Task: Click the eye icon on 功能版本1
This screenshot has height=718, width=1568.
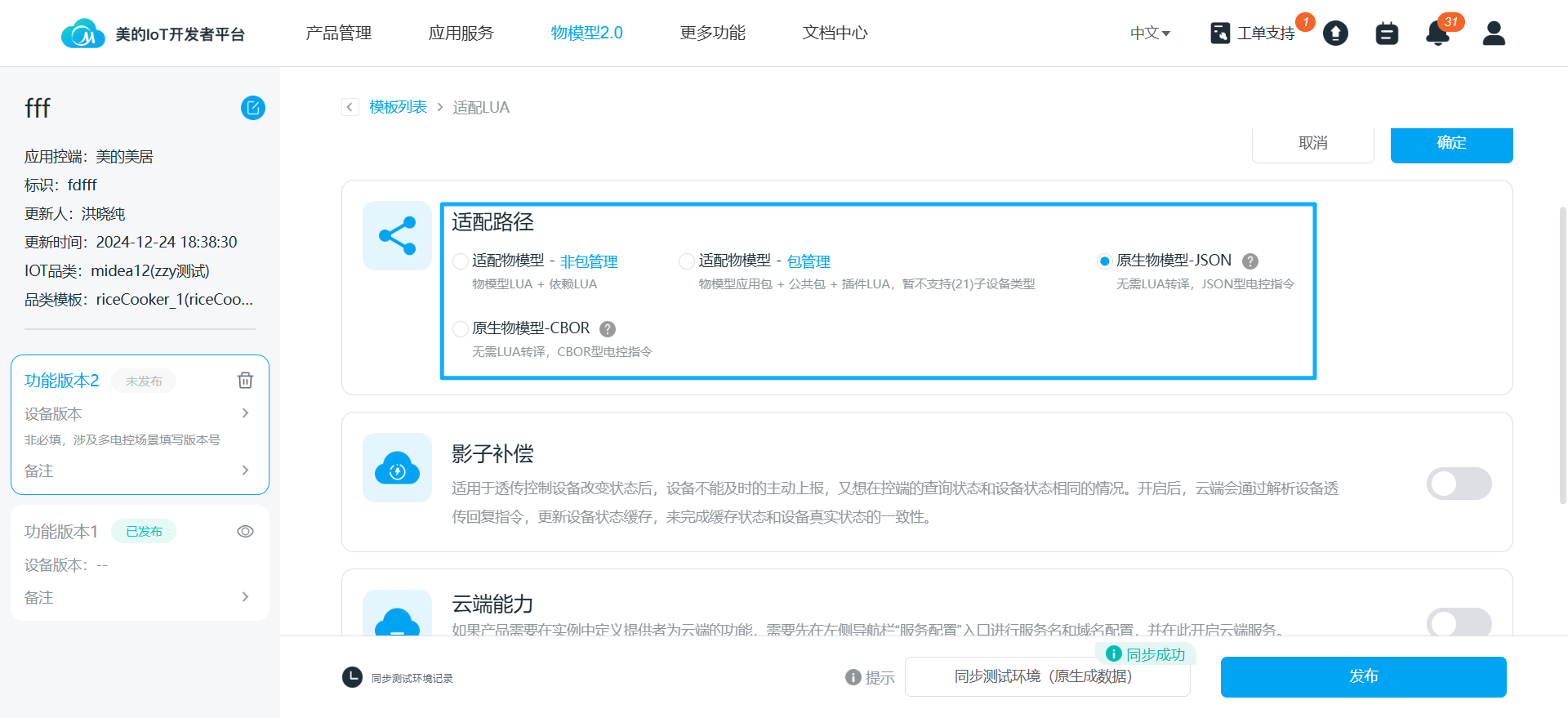Action: pos(245,532)
